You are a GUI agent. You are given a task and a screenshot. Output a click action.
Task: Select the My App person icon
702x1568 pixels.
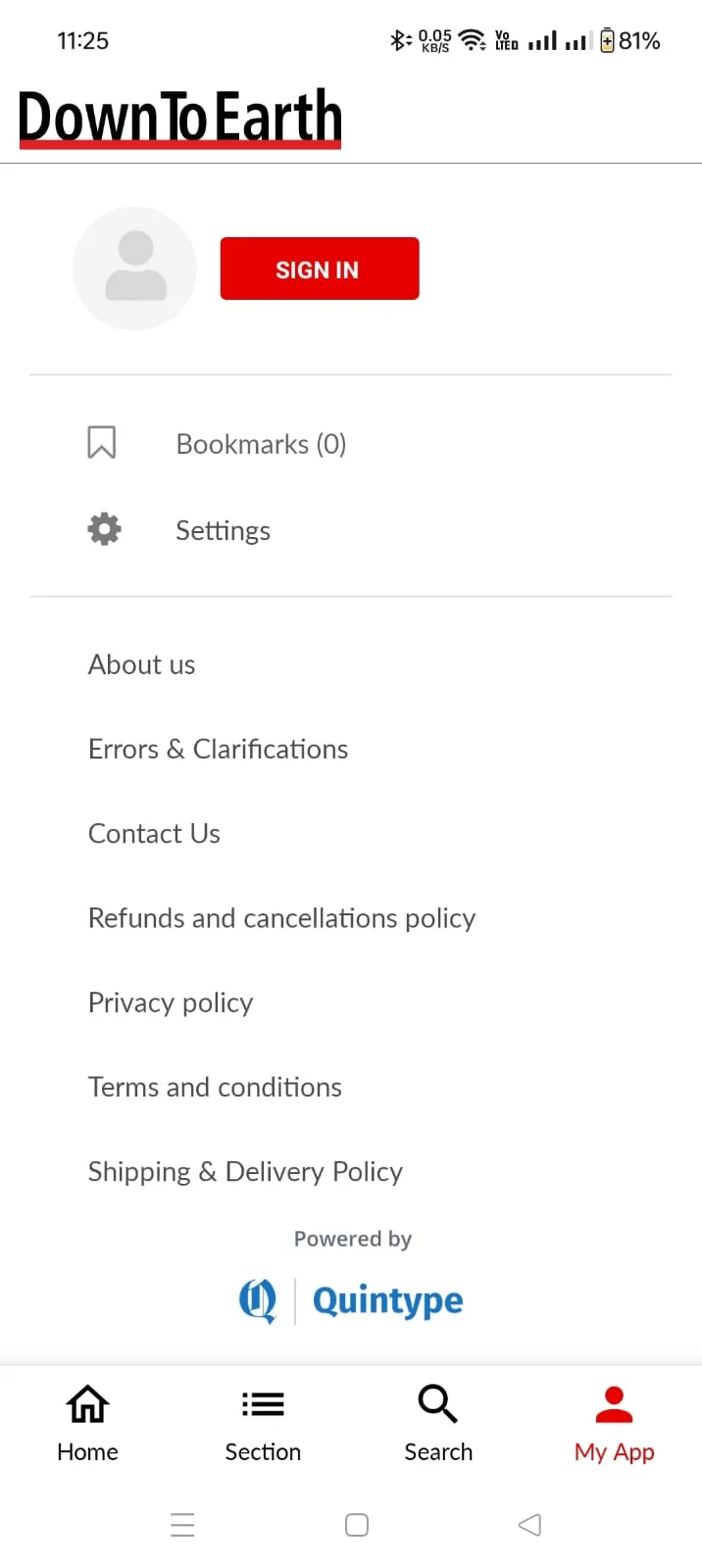tap(615, 1404)
